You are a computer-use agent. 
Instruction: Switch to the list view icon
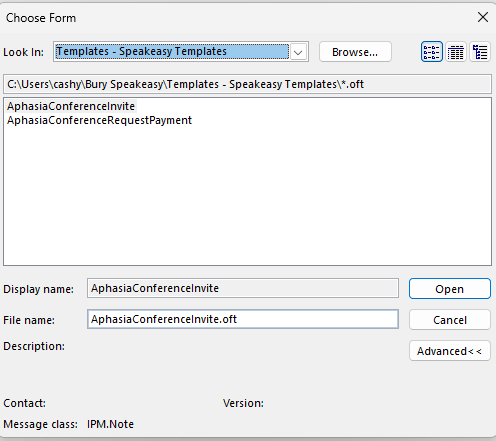click(x=432, y=52)
